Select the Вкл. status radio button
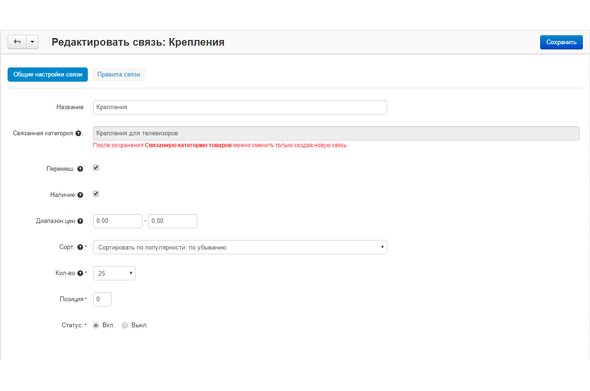 (x=96, y=326)
